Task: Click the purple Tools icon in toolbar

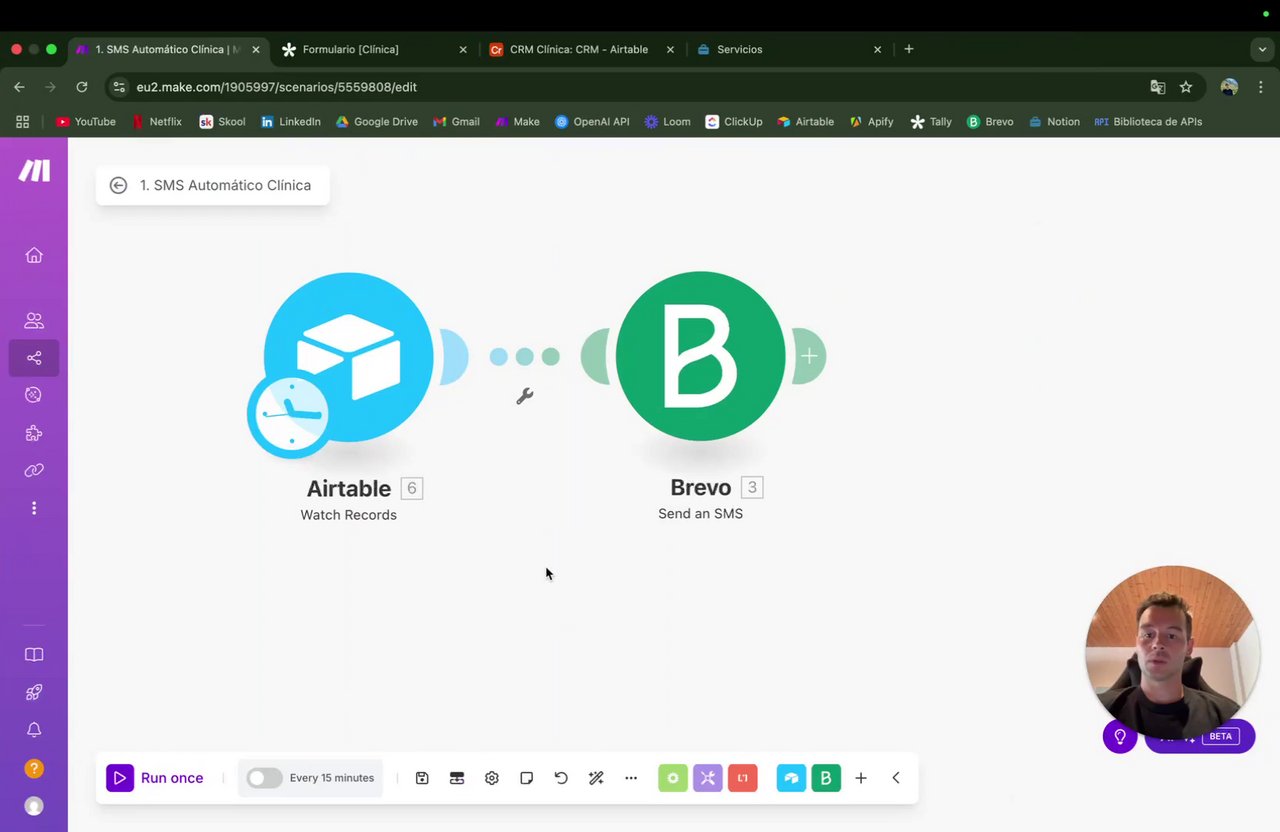Action: [708, 778]
